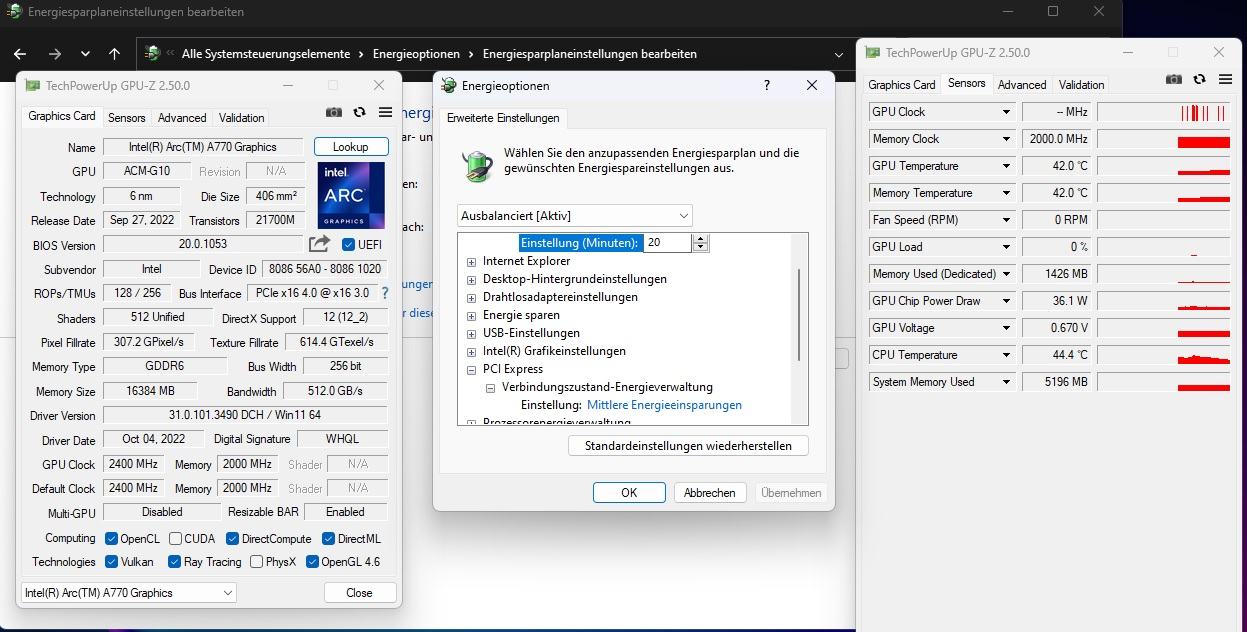Open the GPU Clock sensor dropdown
The width and height of the screenshot is (1247, 632).
[1006, 112]
